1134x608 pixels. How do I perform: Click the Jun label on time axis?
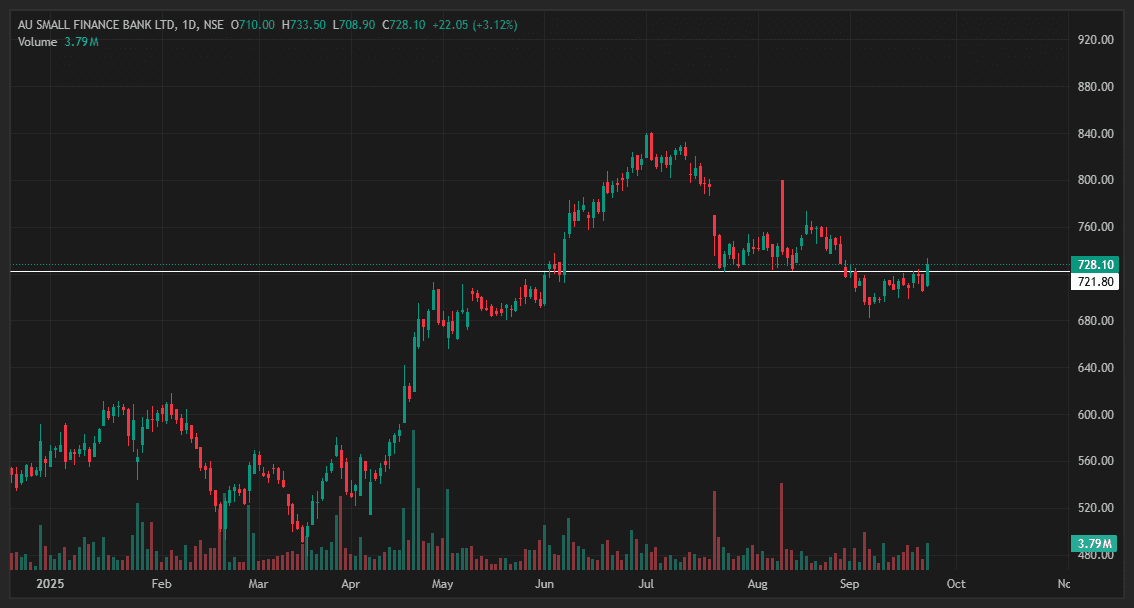tap(545, 584)
